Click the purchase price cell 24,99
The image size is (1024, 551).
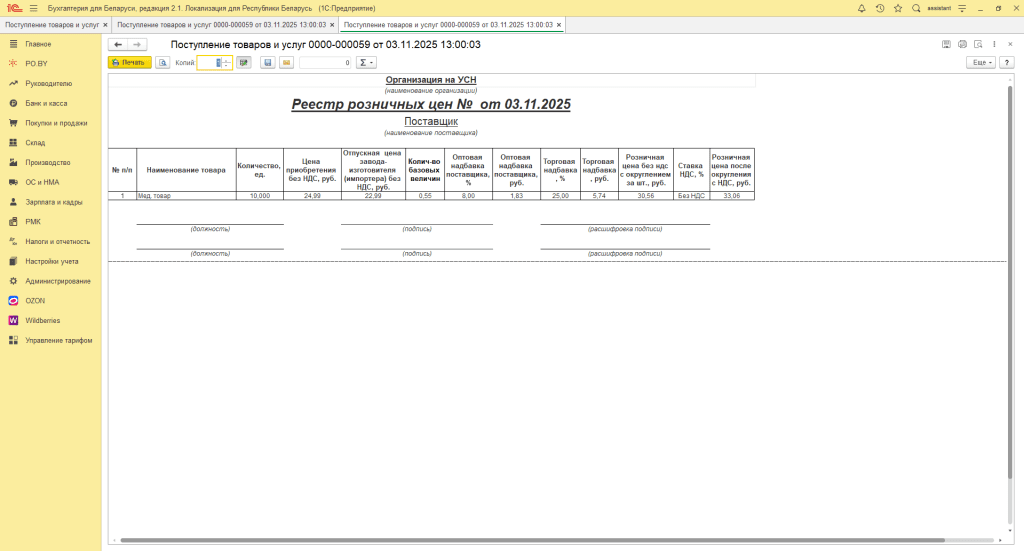click(x=312, y=196)
